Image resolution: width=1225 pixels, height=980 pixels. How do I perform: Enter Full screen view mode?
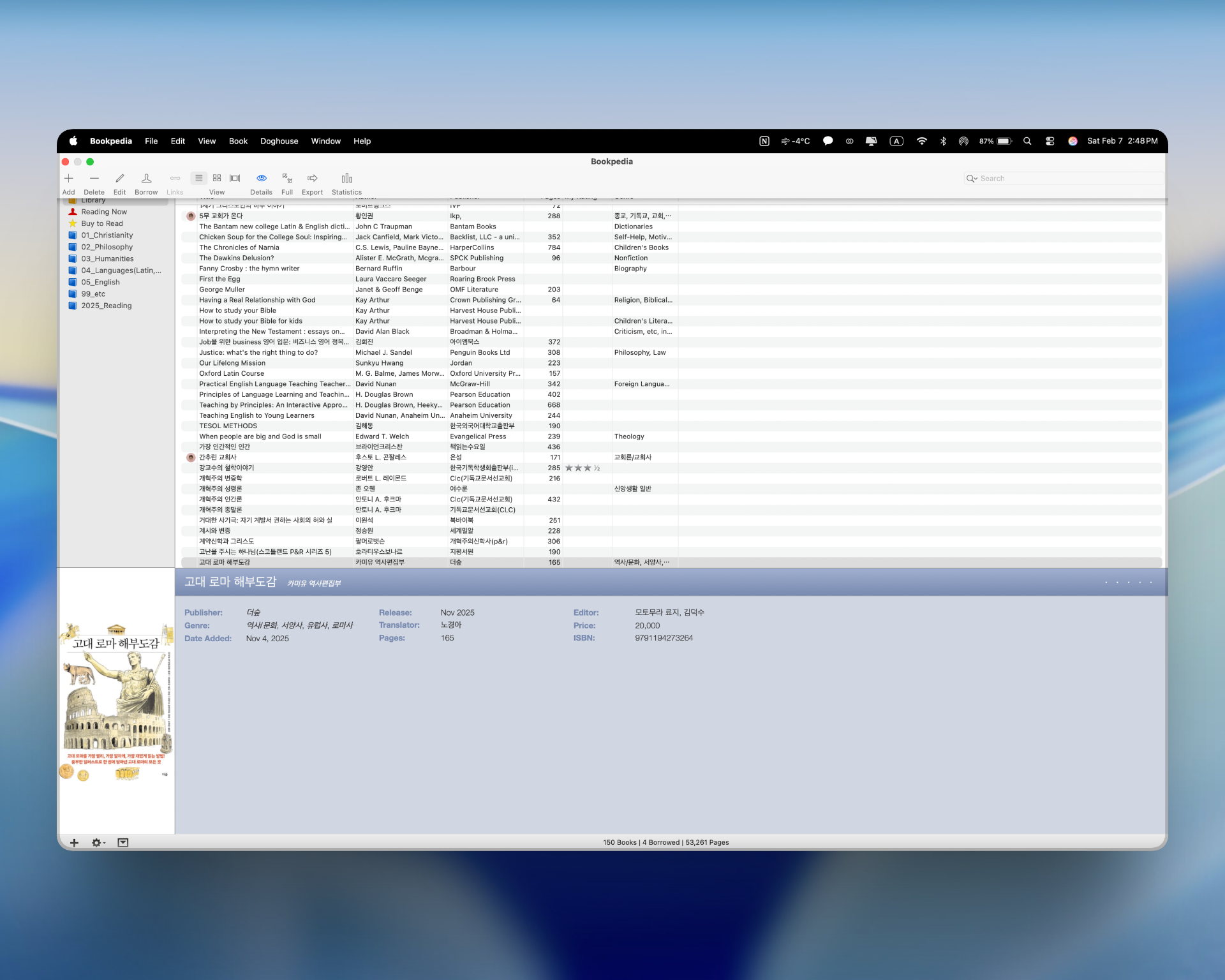click(x=287, y=179)
